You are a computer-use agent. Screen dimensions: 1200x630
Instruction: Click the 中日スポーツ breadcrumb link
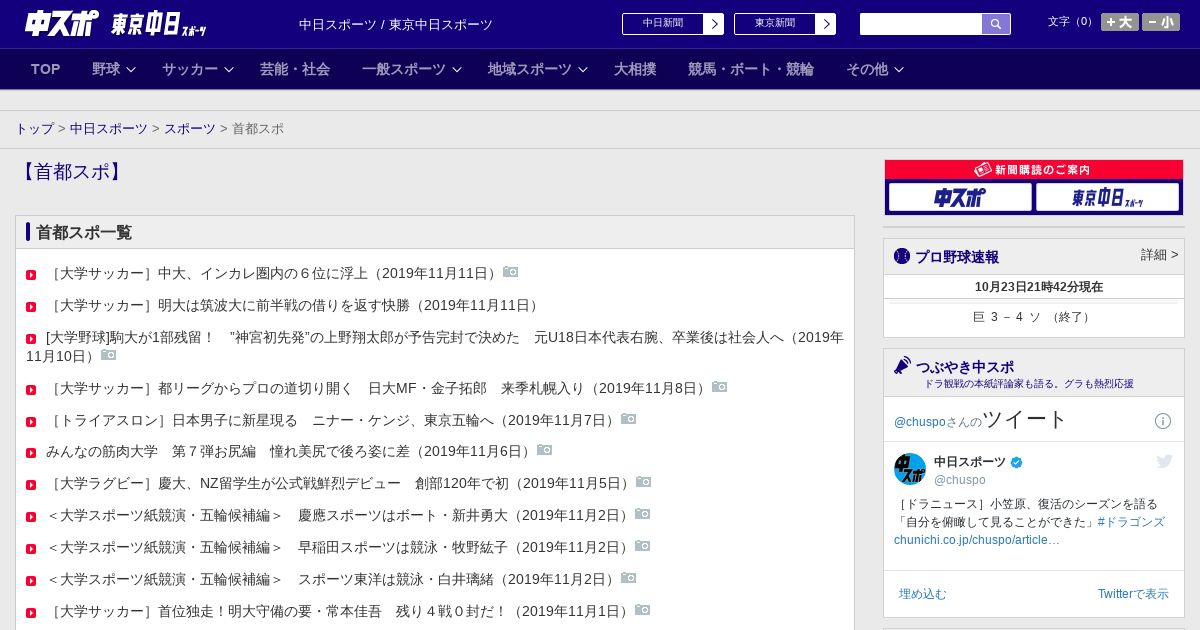tap(109, 129)
